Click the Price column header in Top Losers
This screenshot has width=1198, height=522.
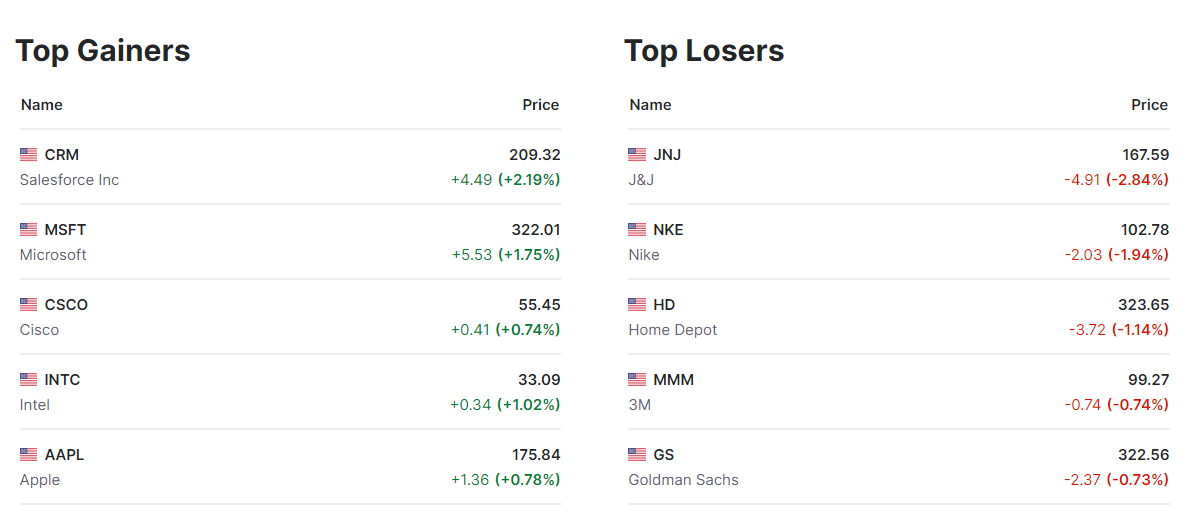[x=1149, y=105]
